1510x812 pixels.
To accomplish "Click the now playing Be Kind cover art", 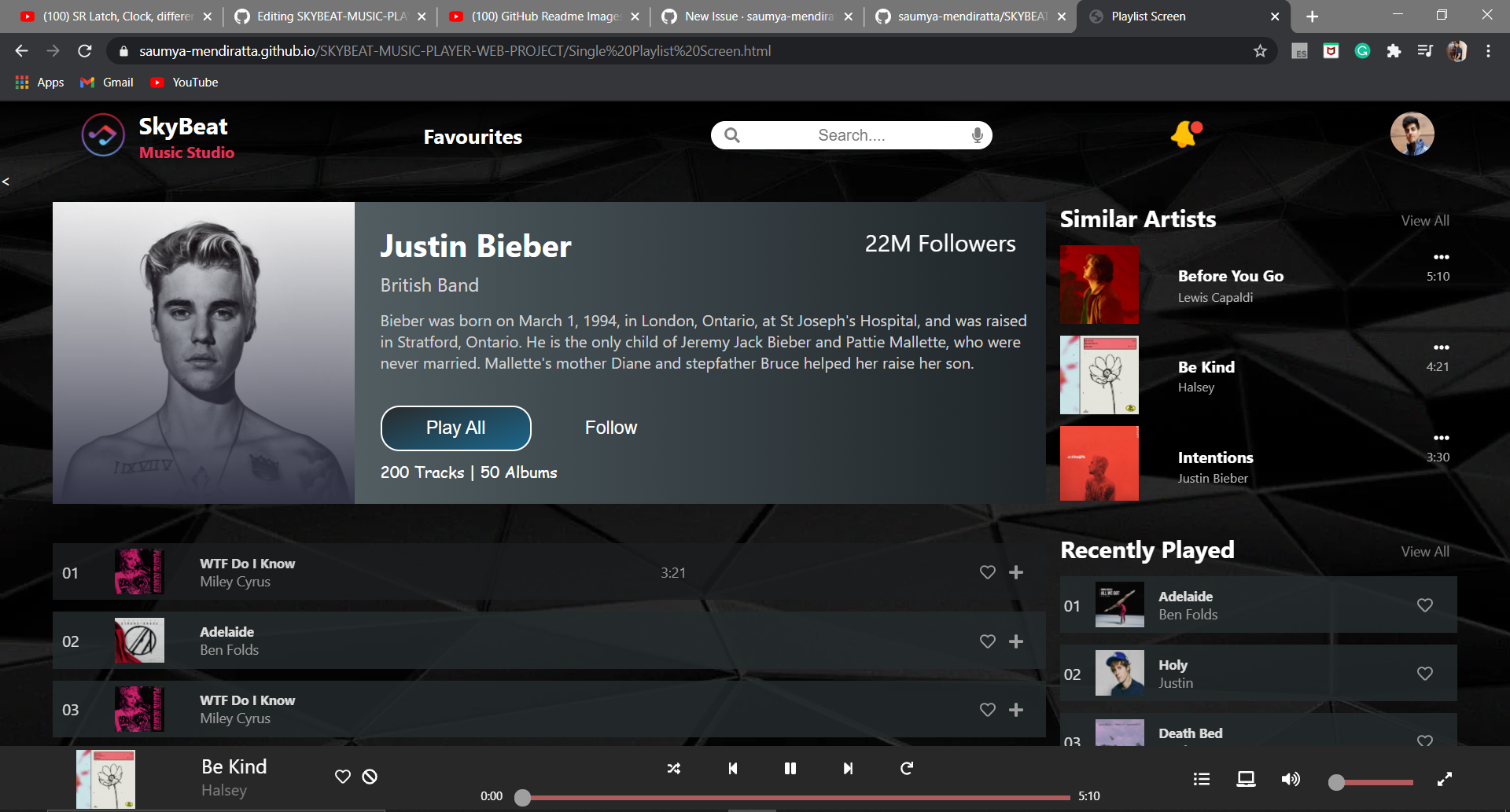I will point(105,779).
